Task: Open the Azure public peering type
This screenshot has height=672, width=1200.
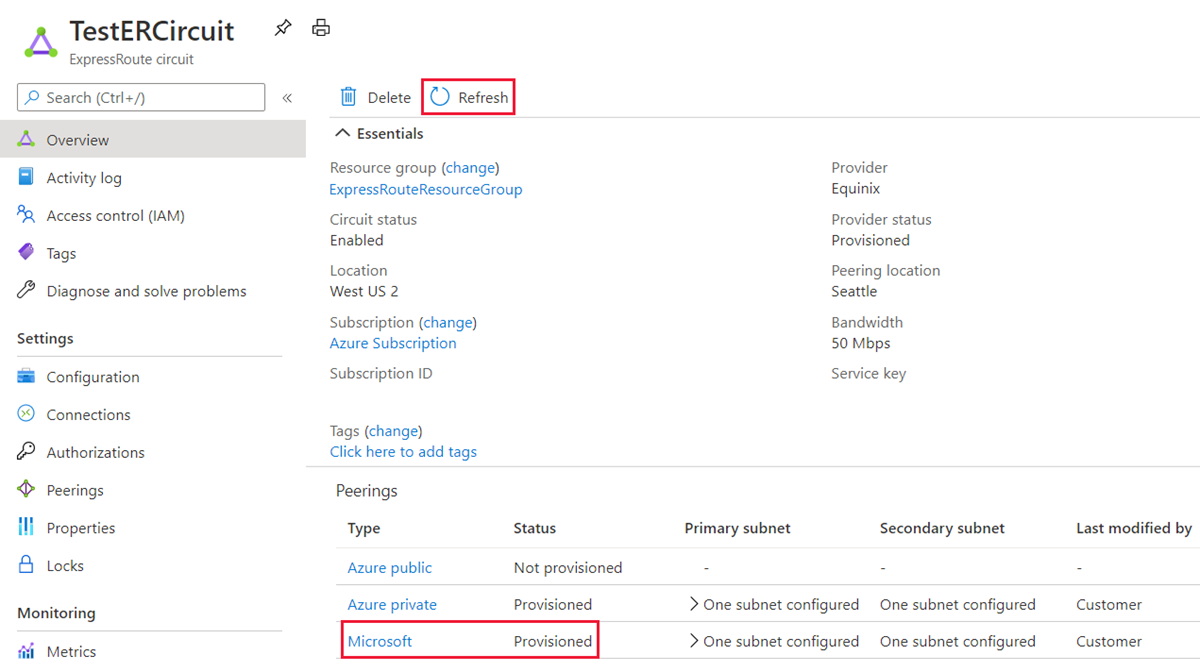Action: point(390,568)
